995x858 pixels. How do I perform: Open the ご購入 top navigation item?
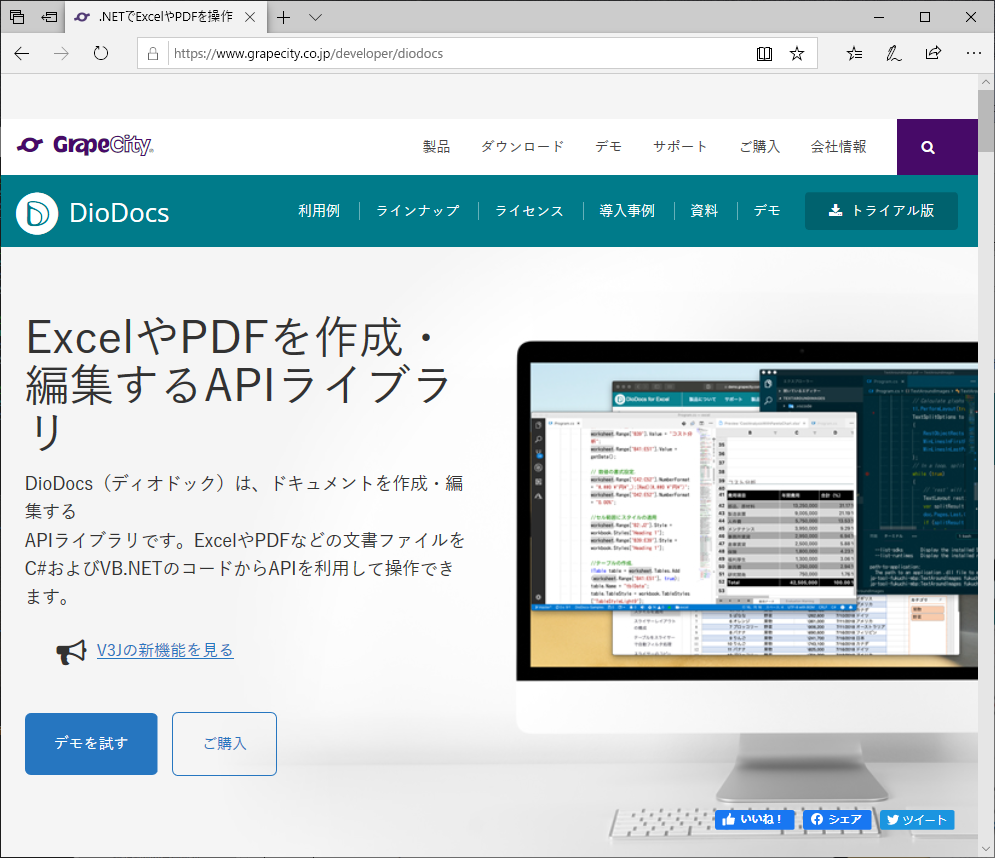coord(760,147)
